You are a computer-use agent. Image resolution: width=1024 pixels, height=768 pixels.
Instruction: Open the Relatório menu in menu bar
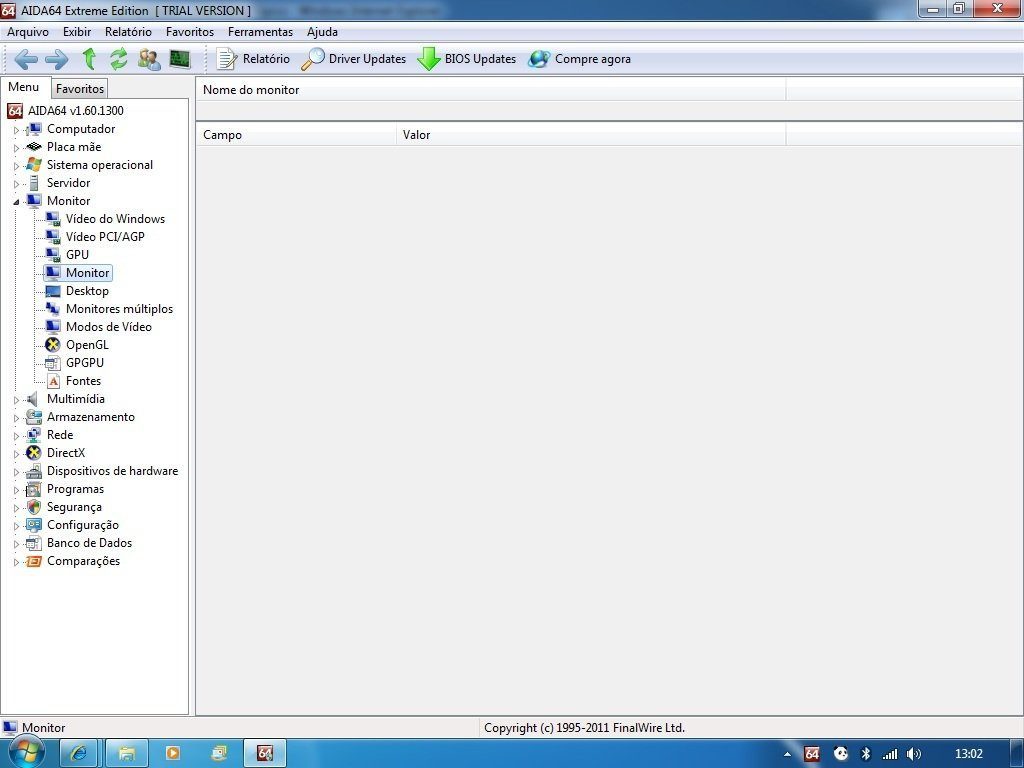128,31
